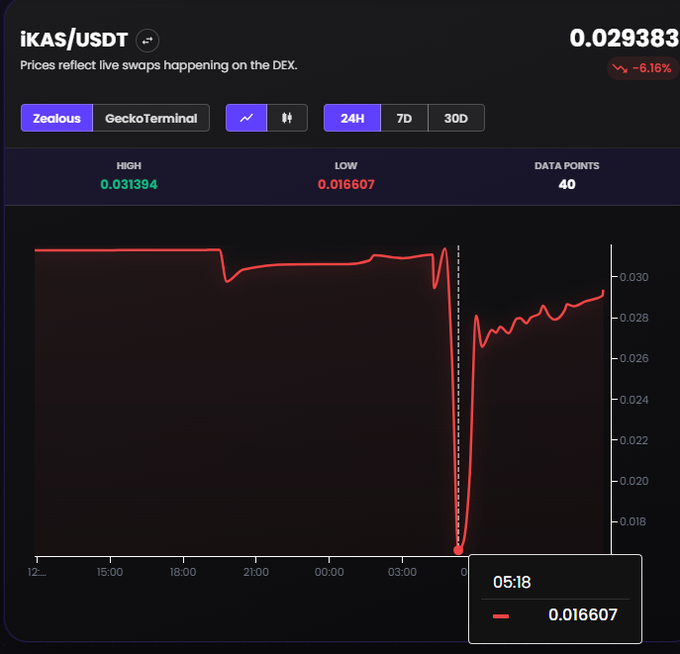Choose the 30D time range

coord(456,118)
